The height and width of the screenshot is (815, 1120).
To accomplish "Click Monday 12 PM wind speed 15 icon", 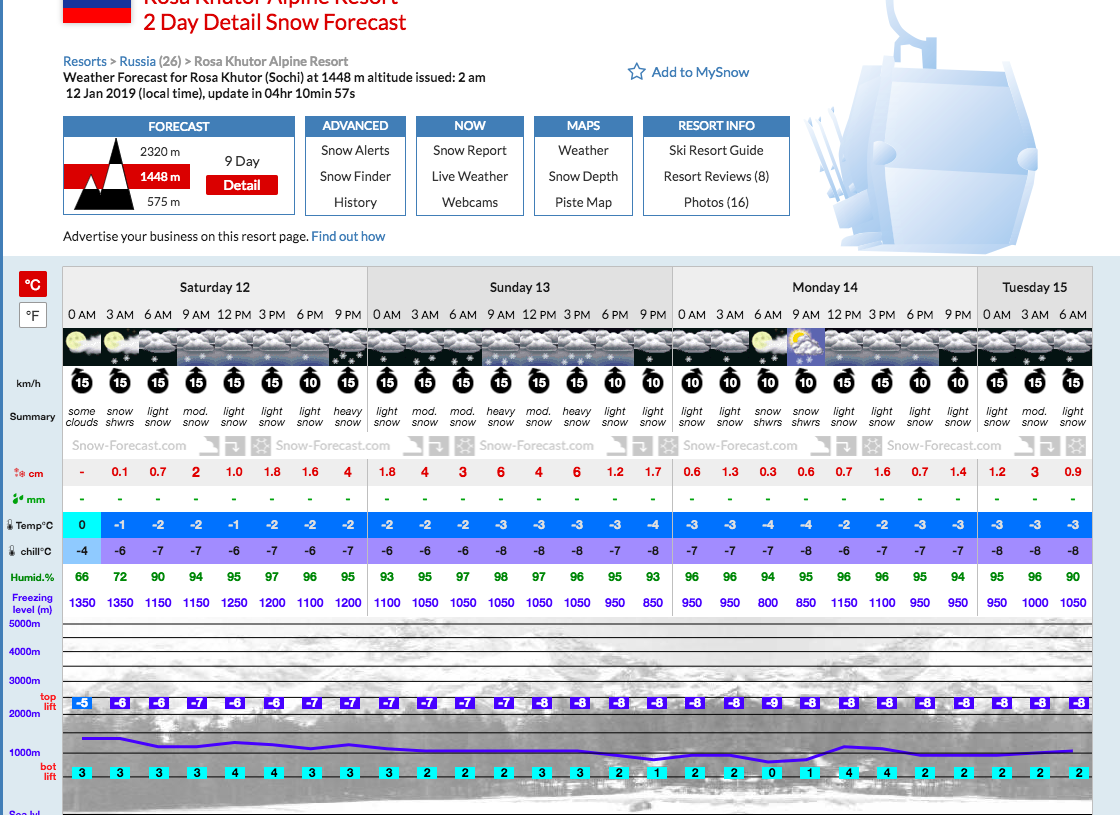I will pyautogui.click(x=844, y=381).
